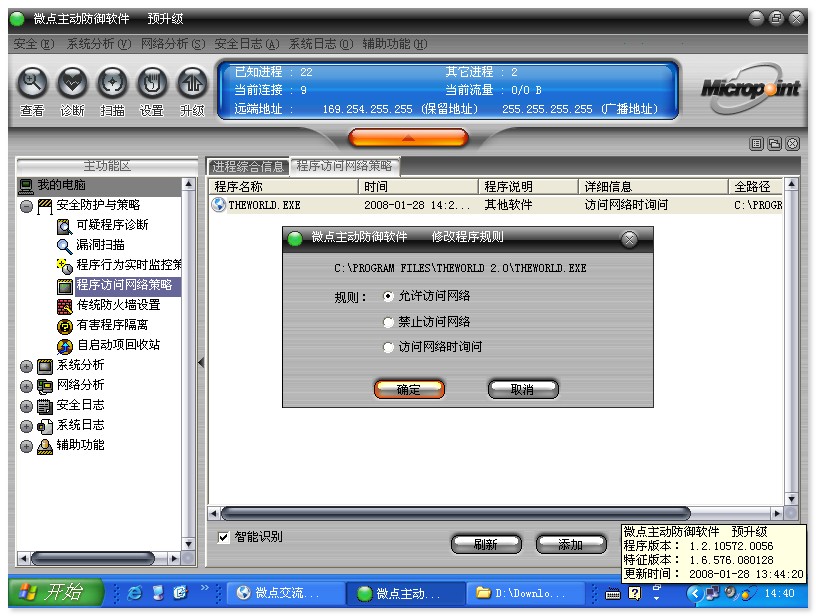
Task: Open Internet Explorer from quick launch
Action: tap(135, 593)
